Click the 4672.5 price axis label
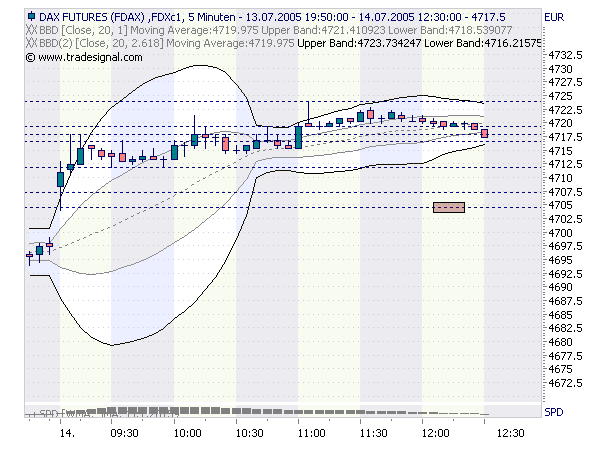The image size is (600, 450). [x=566, y=383]
